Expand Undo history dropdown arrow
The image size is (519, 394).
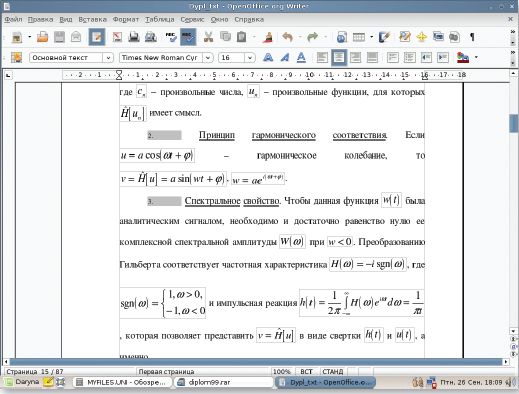pyautogui.click(x=300, y=37)
